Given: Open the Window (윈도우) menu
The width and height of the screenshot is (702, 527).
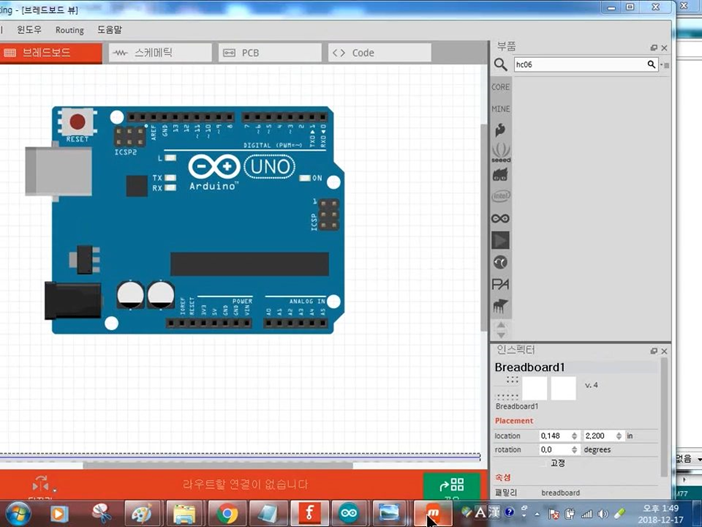Looking at the screenshot, I should click(x=29, y=30).
